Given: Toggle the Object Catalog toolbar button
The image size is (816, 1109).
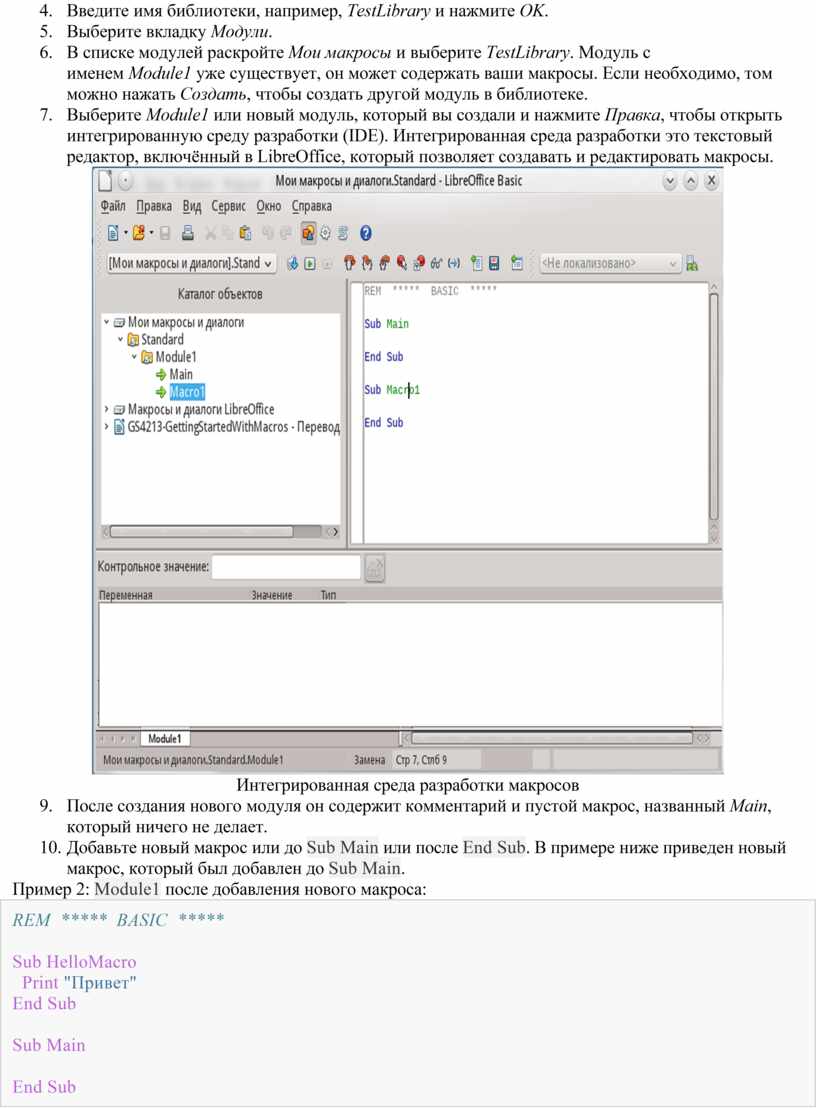Looking at the screenshot, I should tap(308, 233).
